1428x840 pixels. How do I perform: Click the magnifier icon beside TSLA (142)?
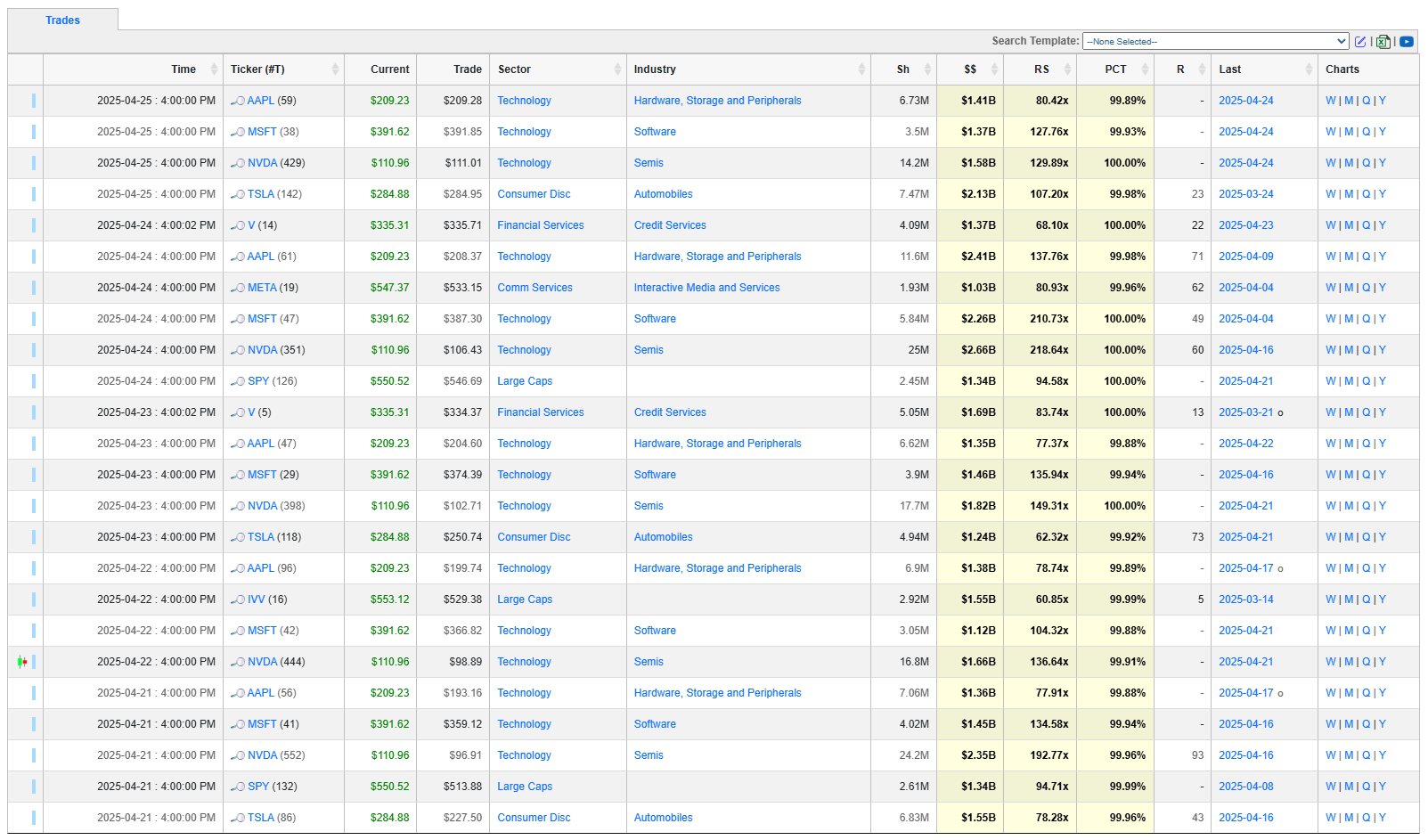(237, 194)
